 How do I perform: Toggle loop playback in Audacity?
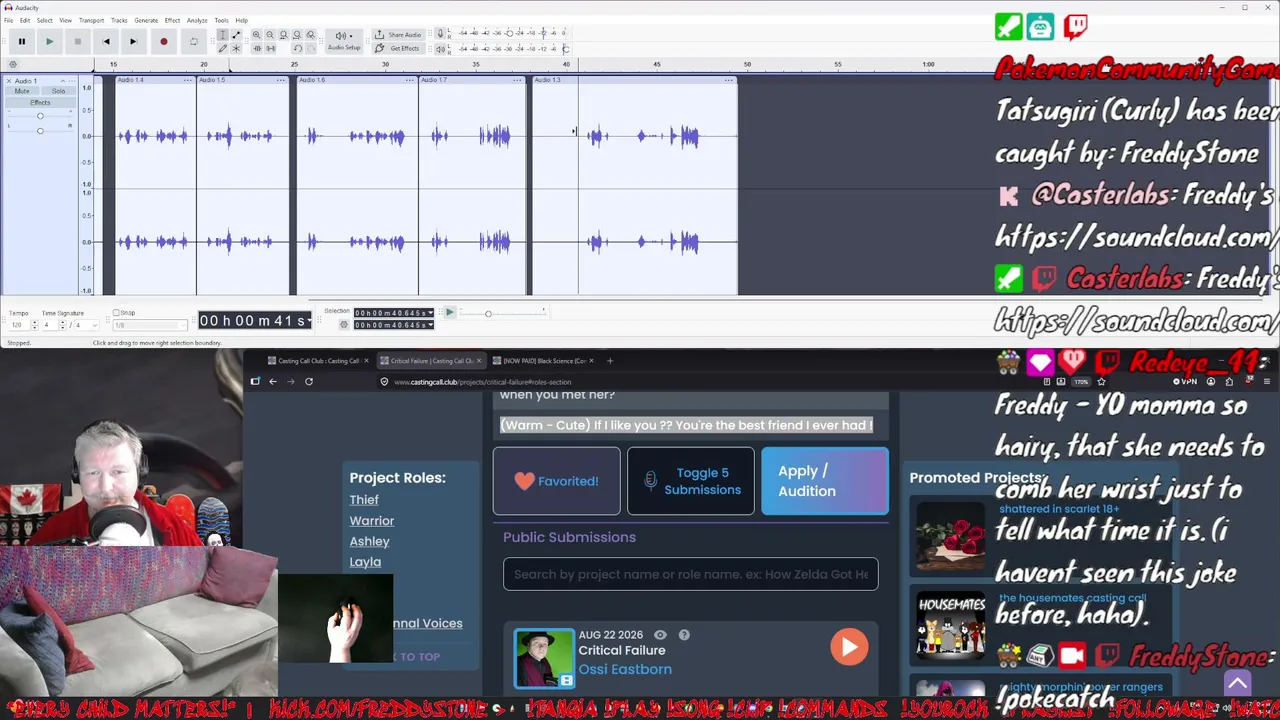193,41
